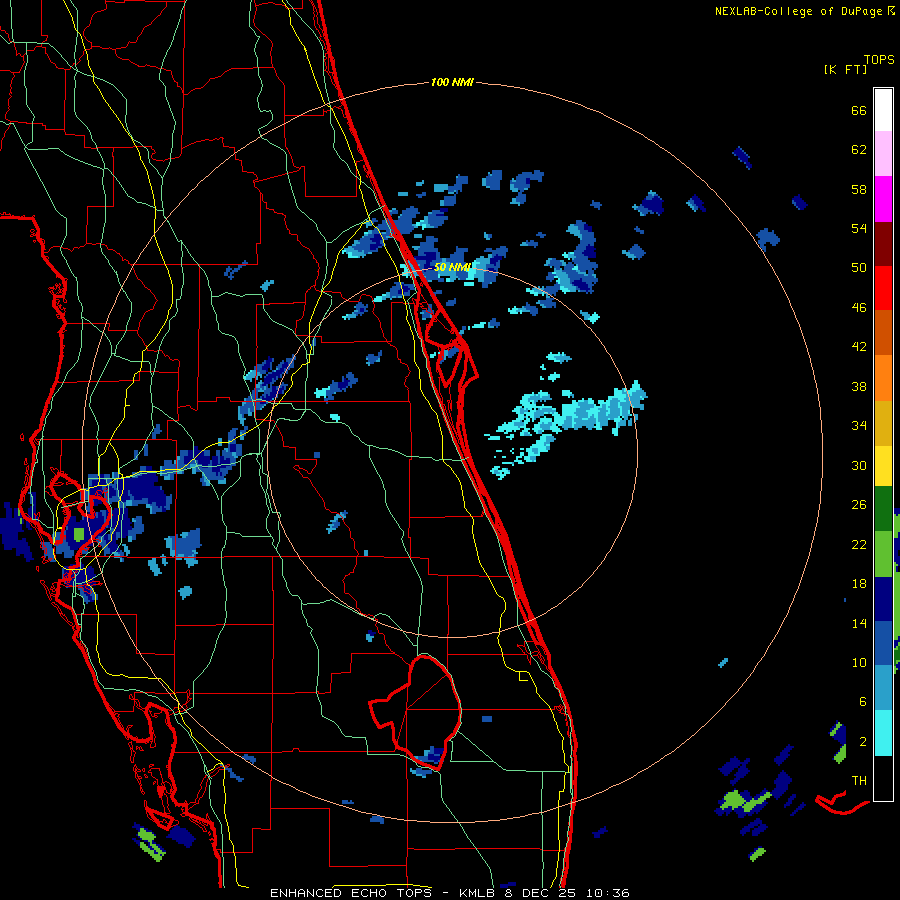Pick the burnt orange legend swatch
Image resolution: width=900 pixels, height=900 pixels.
[883, 332]
